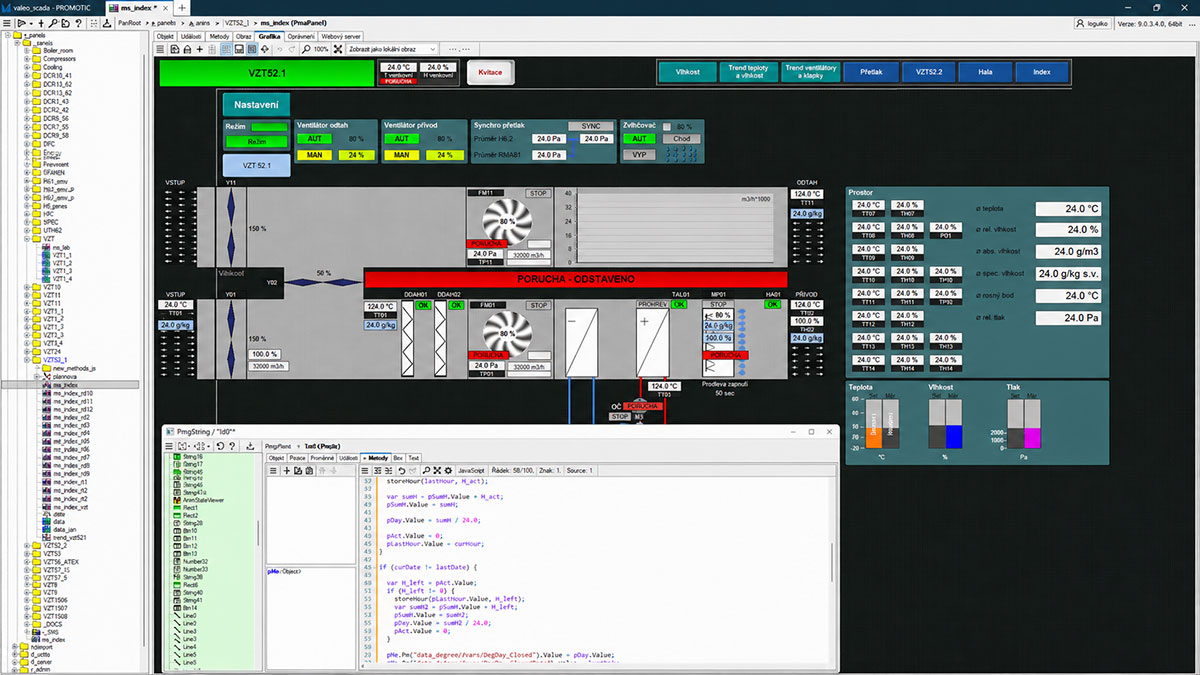Click the zoom magnifier icon beside 100%

306,49
